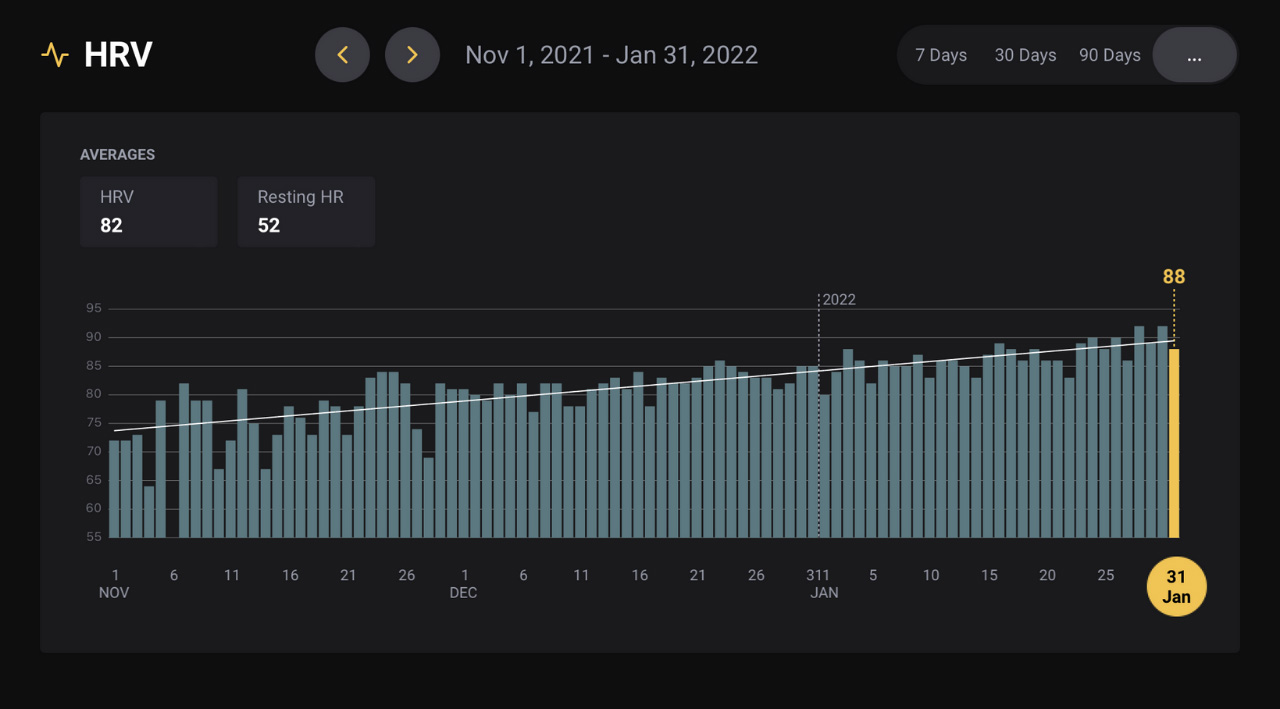1280x709 pixels.
Task: Select the highlighted yellow Jan 31 bar
Action: click(1174, 440)
